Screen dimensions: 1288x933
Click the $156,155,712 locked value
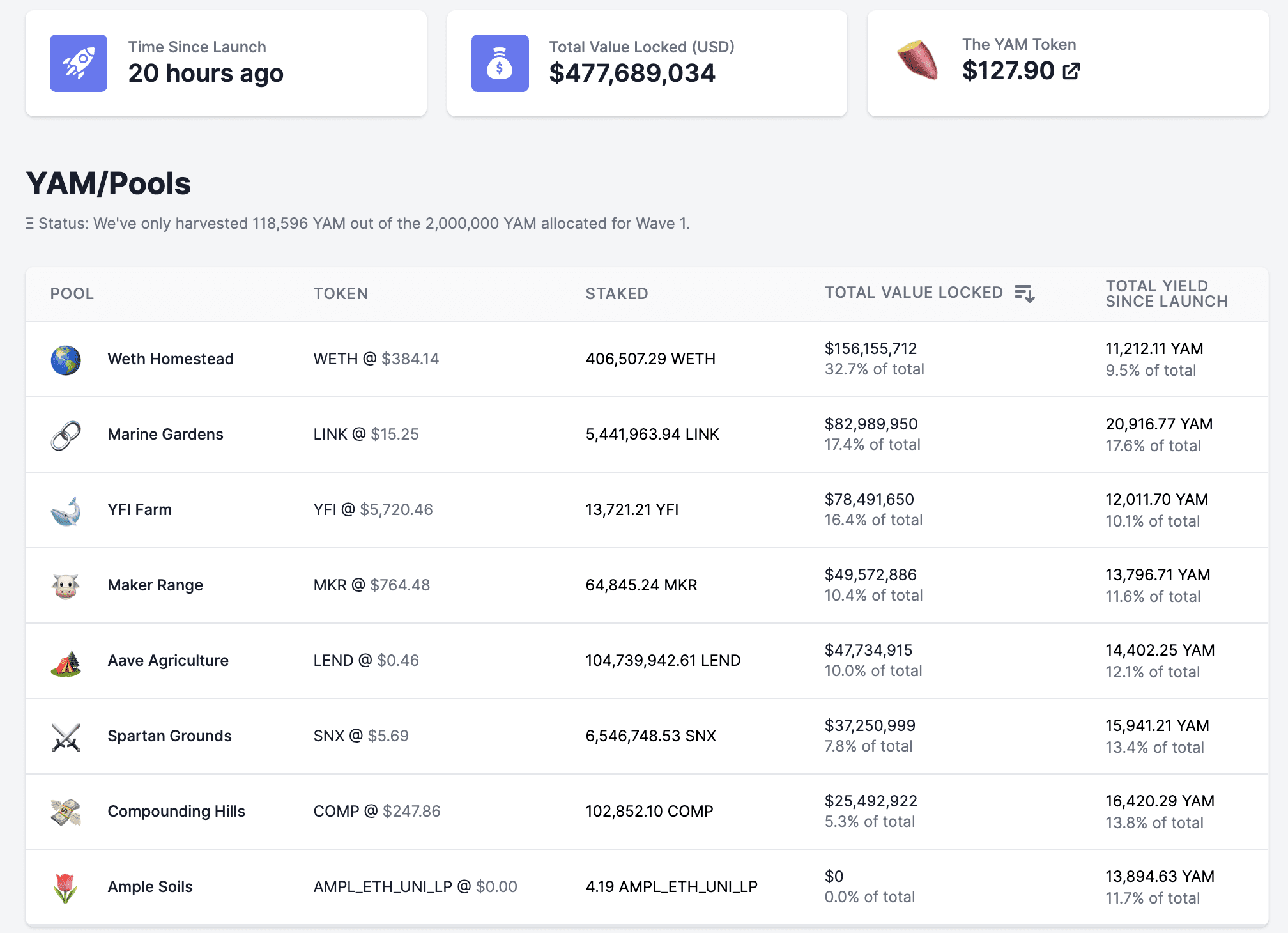871,349
